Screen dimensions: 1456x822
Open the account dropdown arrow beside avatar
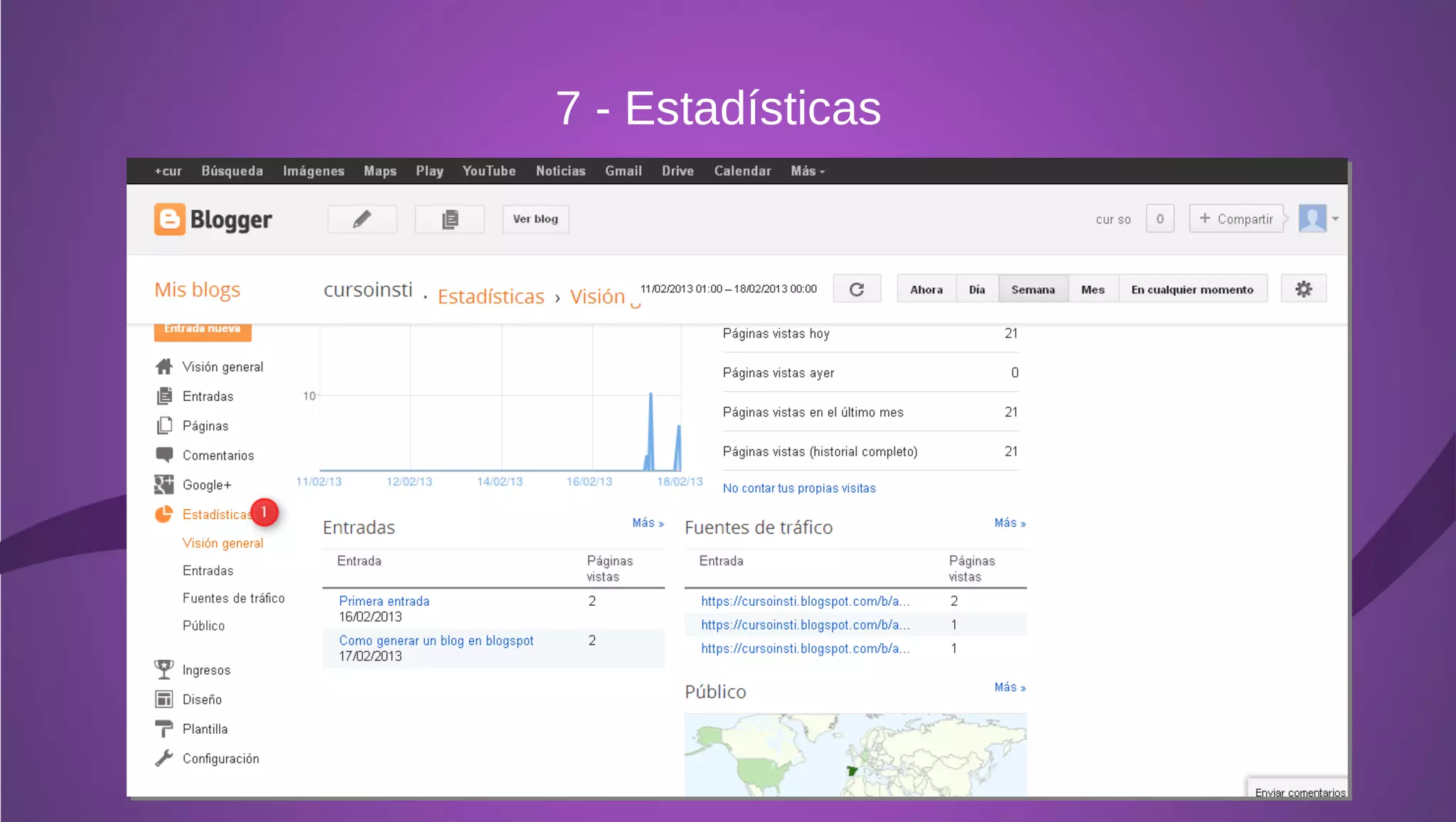[1335, 219]
